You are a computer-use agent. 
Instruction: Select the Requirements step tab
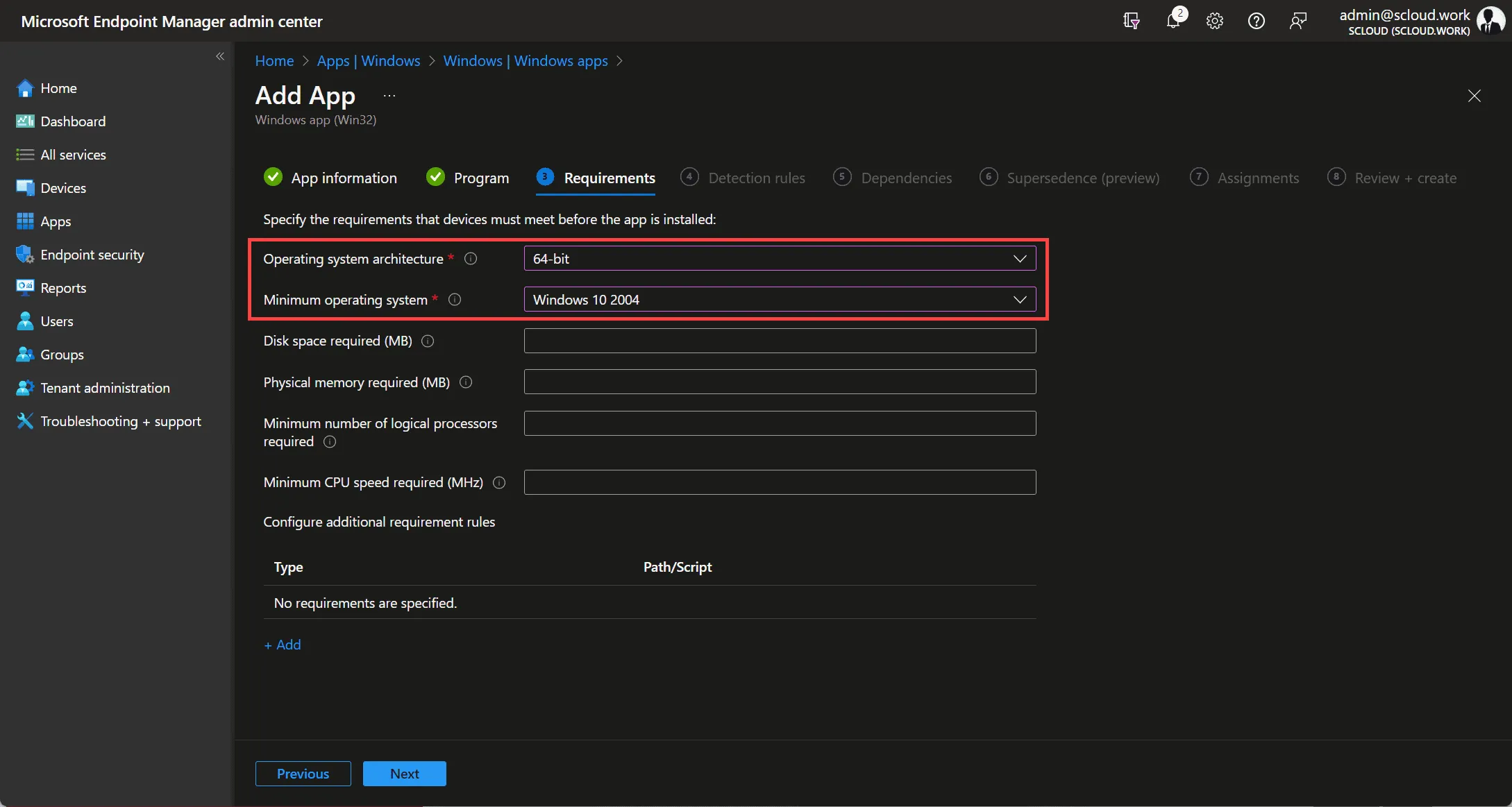point(596,178)
